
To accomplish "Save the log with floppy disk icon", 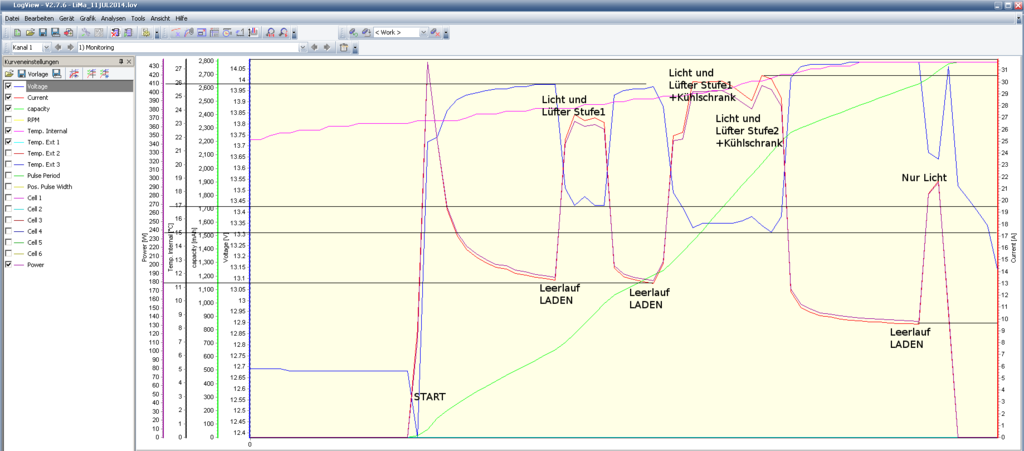I will 43,32.
